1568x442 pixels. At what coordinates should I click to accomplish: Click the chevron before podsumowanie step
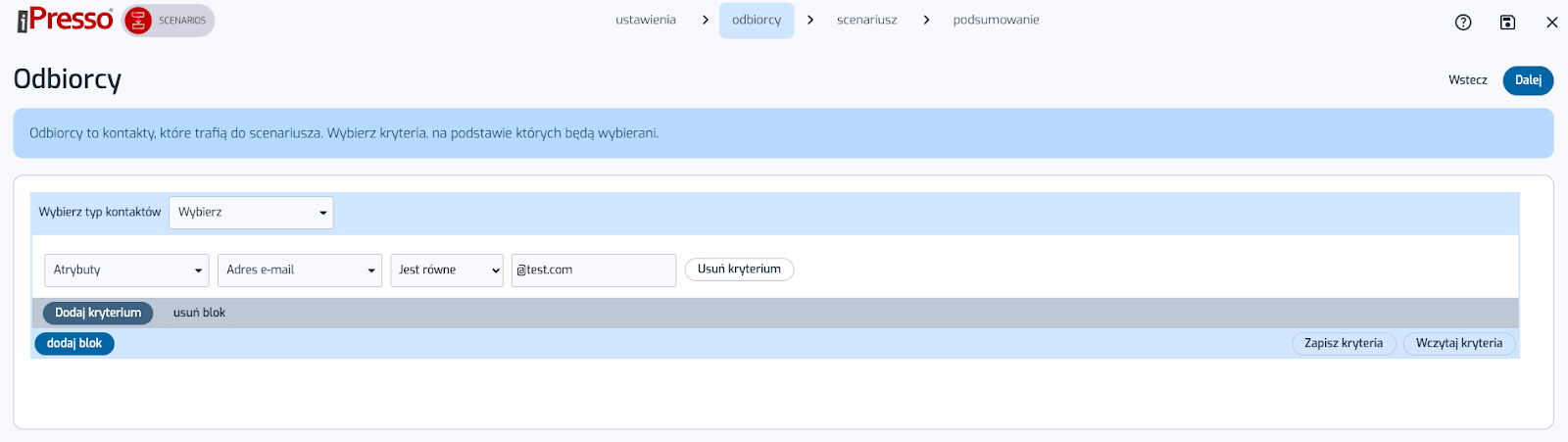[x=926, y=20]
